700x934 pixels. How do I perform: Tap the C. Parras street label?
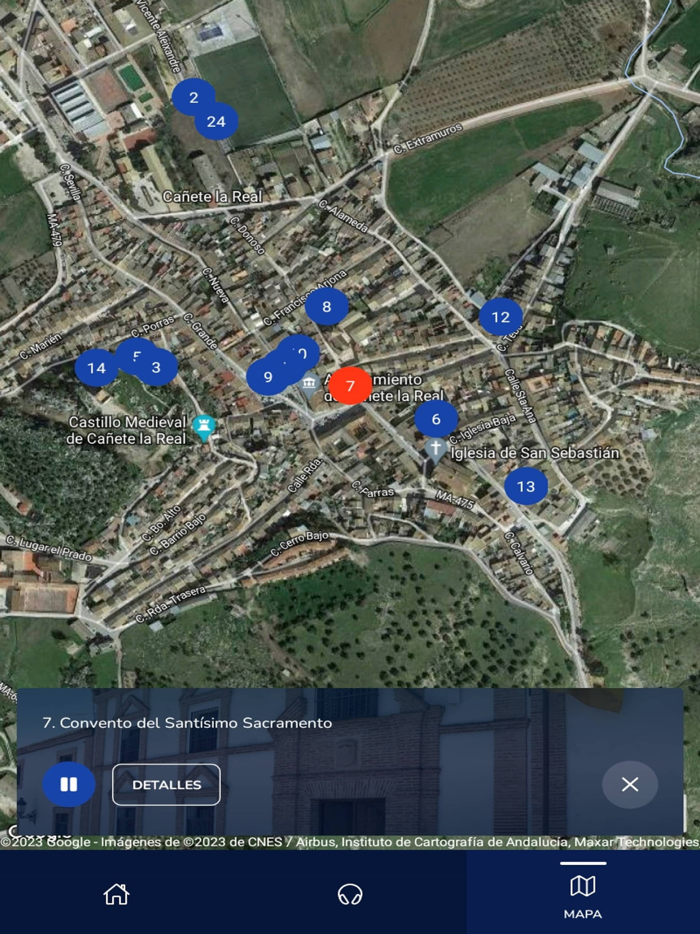pos(373,488)
